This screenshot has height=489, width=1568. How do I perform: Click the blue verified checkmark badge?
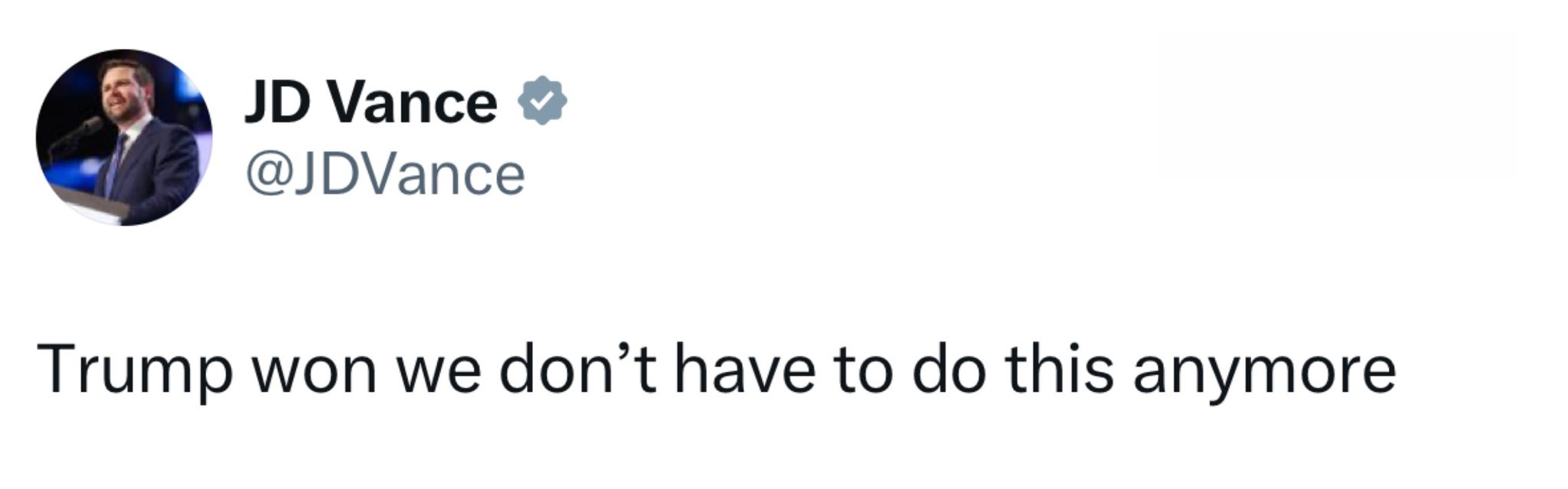(x=543, y=100)
